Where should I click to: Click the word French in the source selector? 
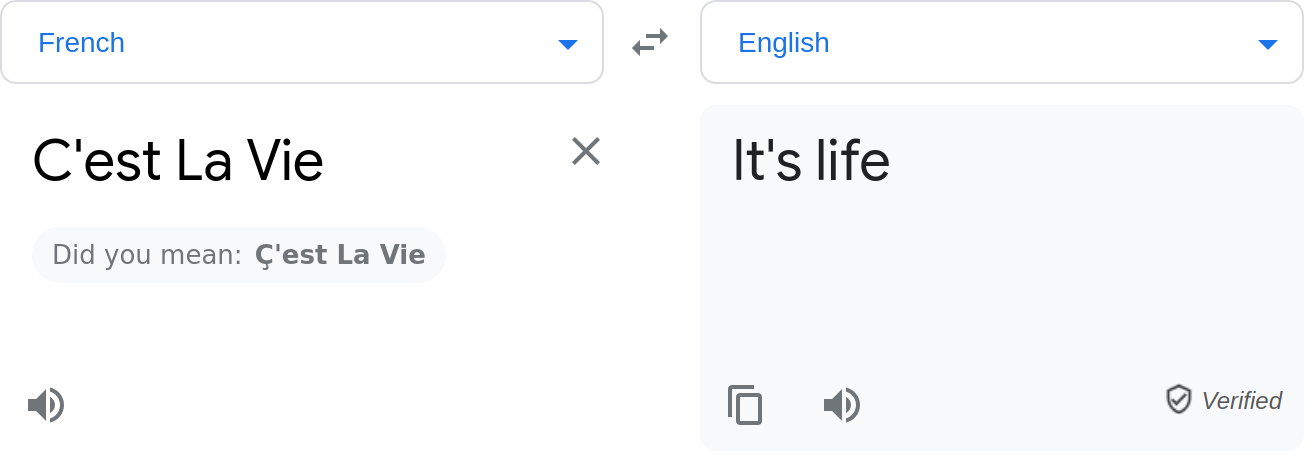click(81, 43)
